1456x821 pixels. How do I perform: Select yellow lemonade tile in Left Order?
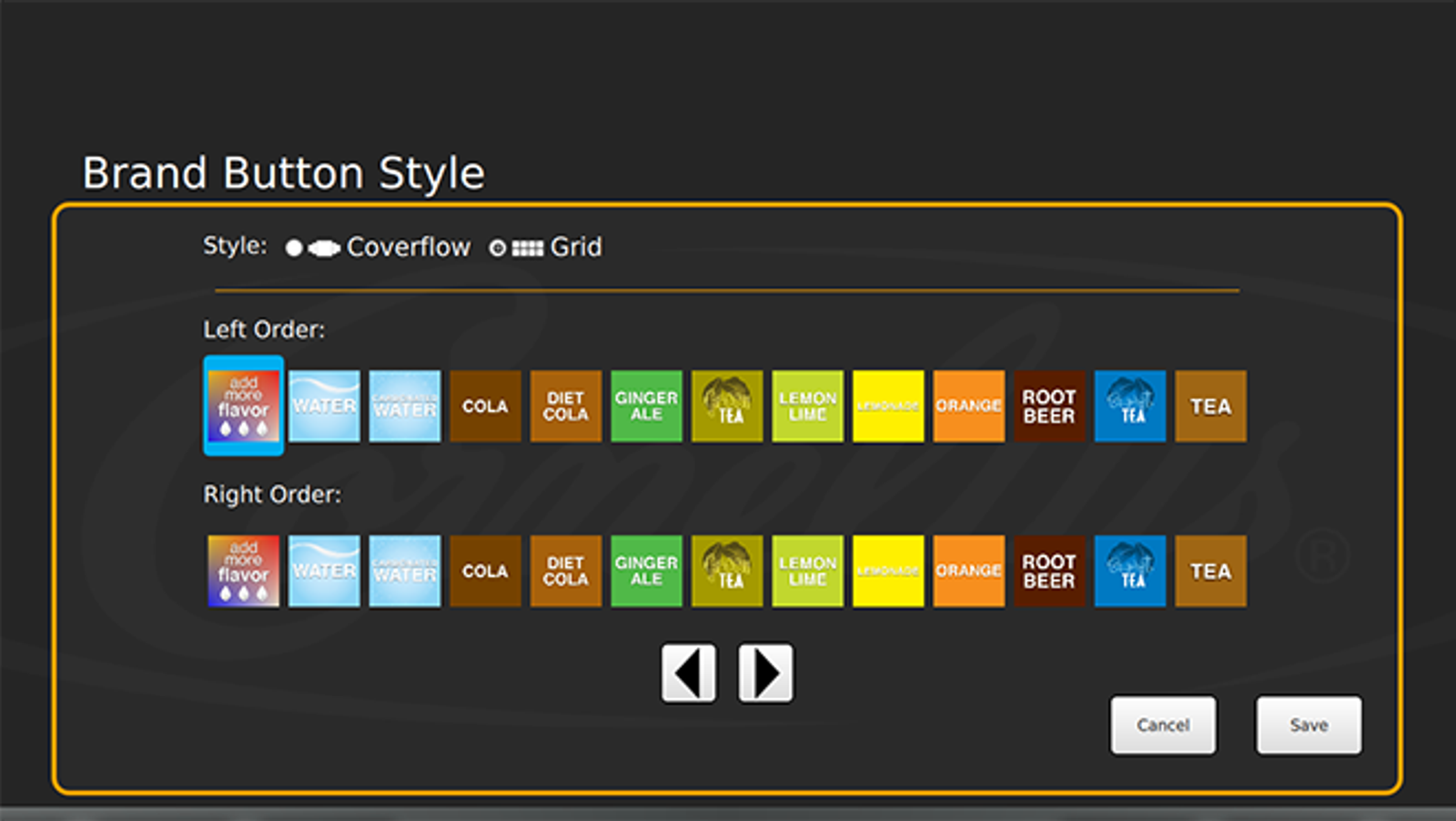[x=888, y=406]
